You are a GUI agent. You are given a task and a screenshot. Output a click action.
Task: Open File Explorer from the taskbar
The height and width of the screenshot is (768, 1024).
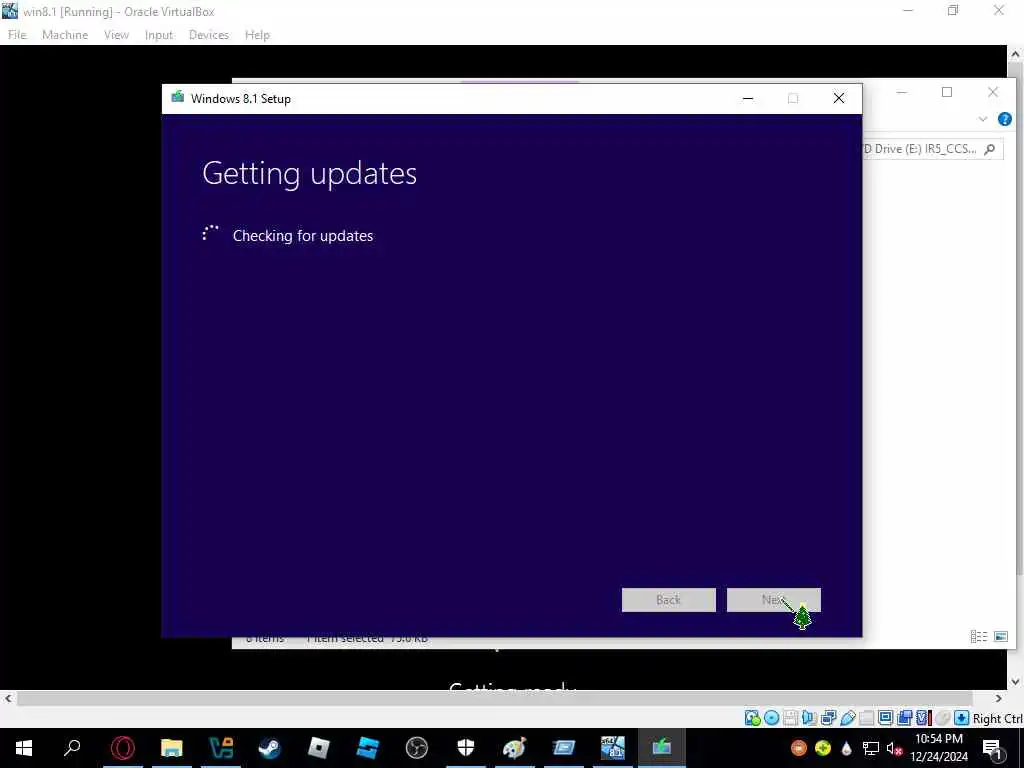tap(172, 748)
